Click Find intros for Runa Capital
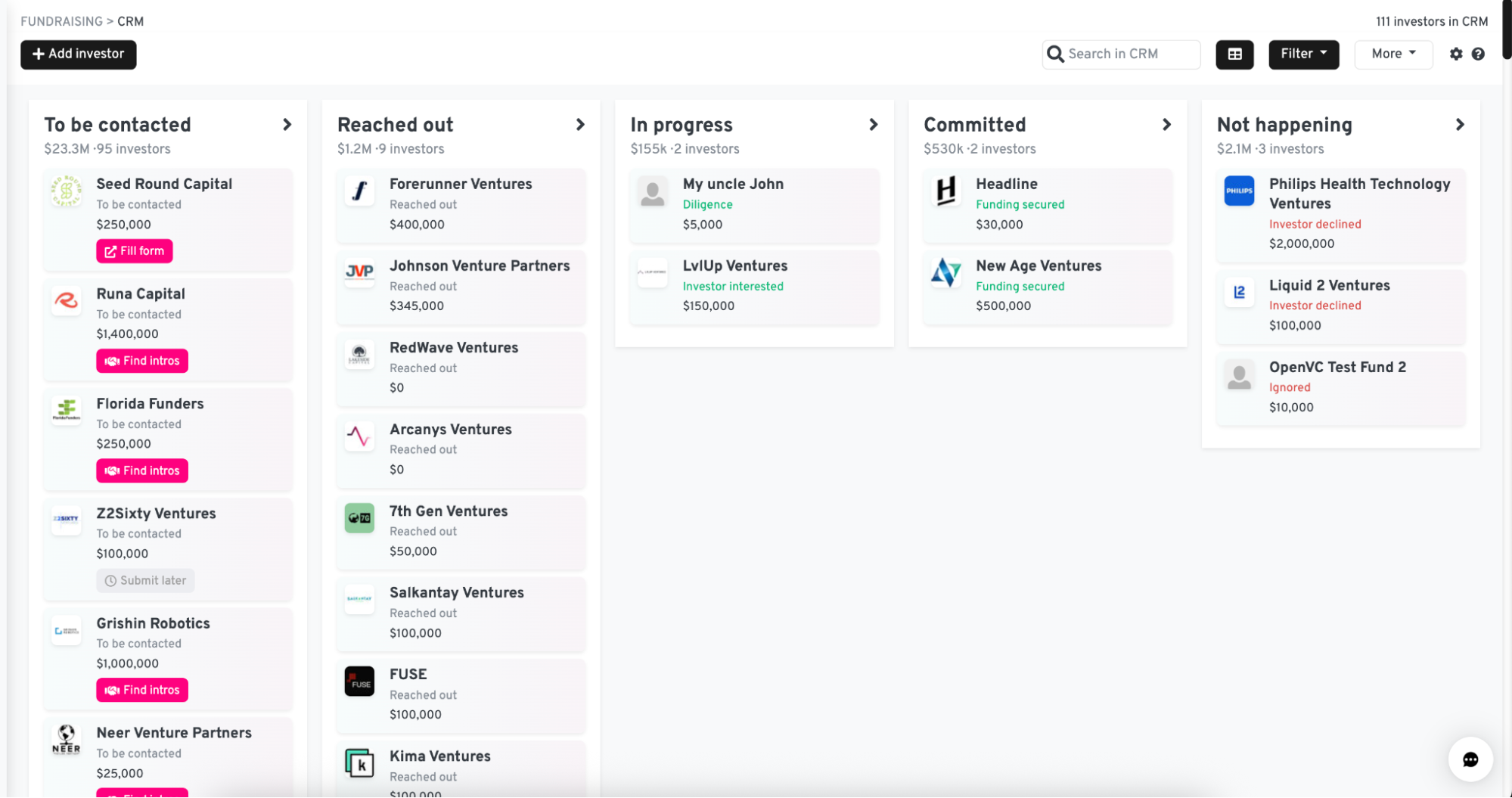Viewport: 1512px width, 798px height. (142, 361)
